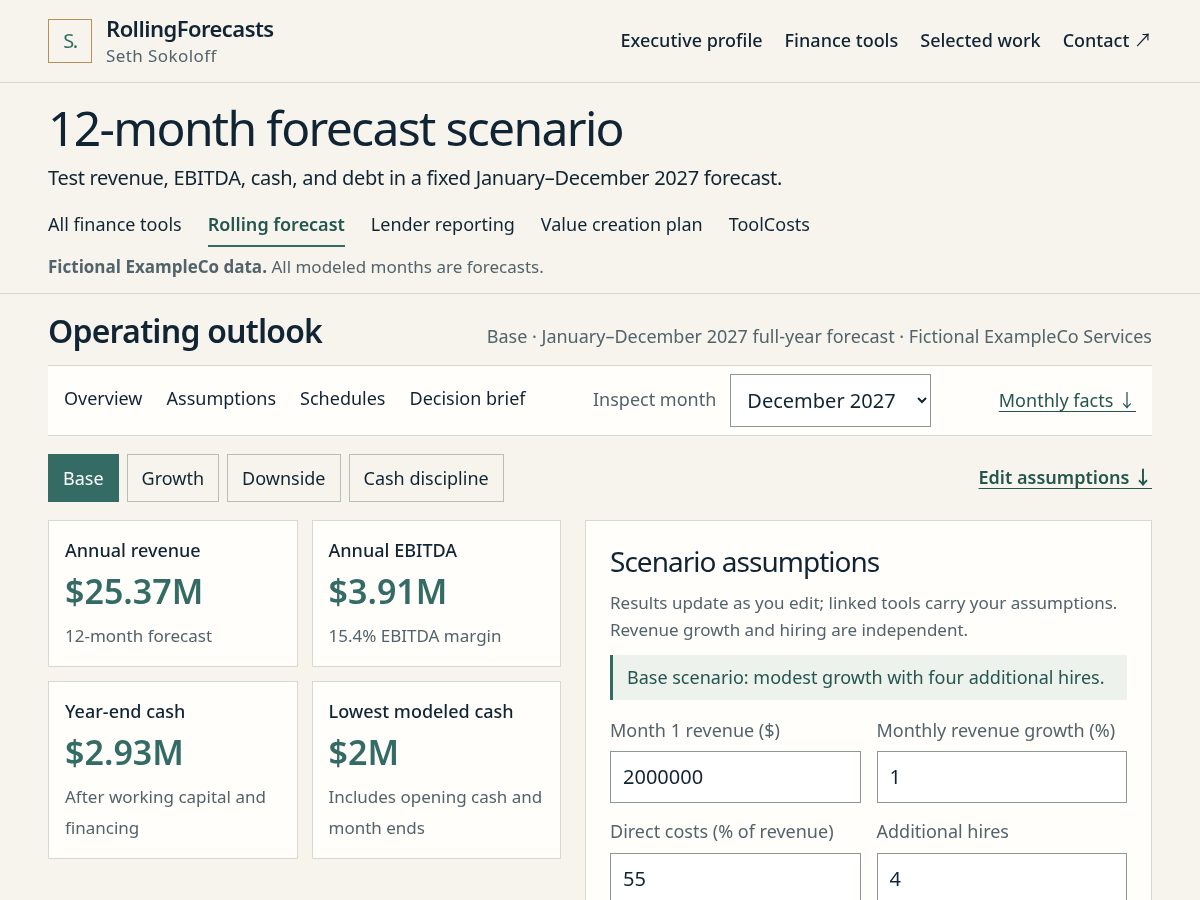This screenshot has width=1200, height=900.
Task: Follow the Edit assumptions link
Action: [1065, 478]
